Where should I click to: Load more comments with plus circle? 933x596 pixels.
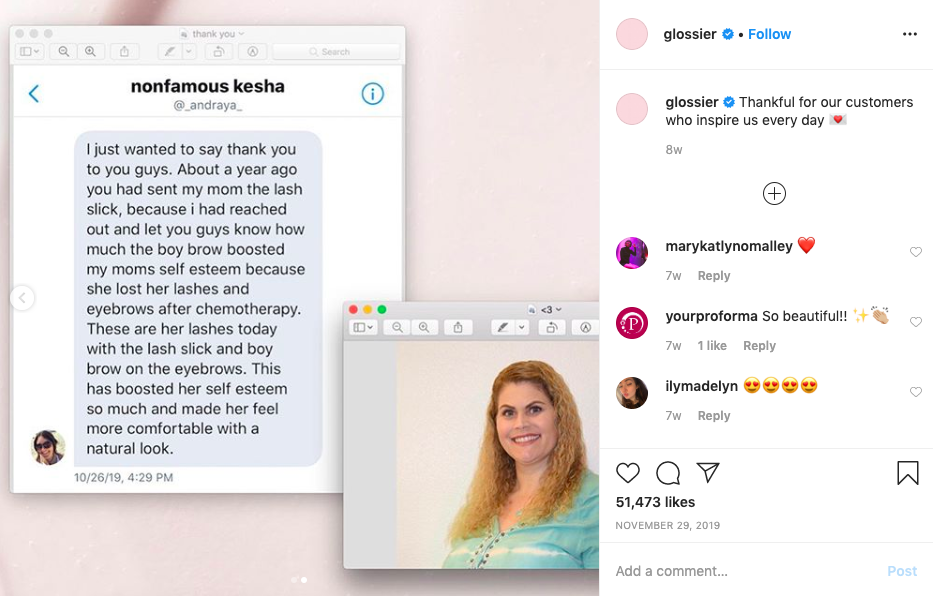pos(774,193)
